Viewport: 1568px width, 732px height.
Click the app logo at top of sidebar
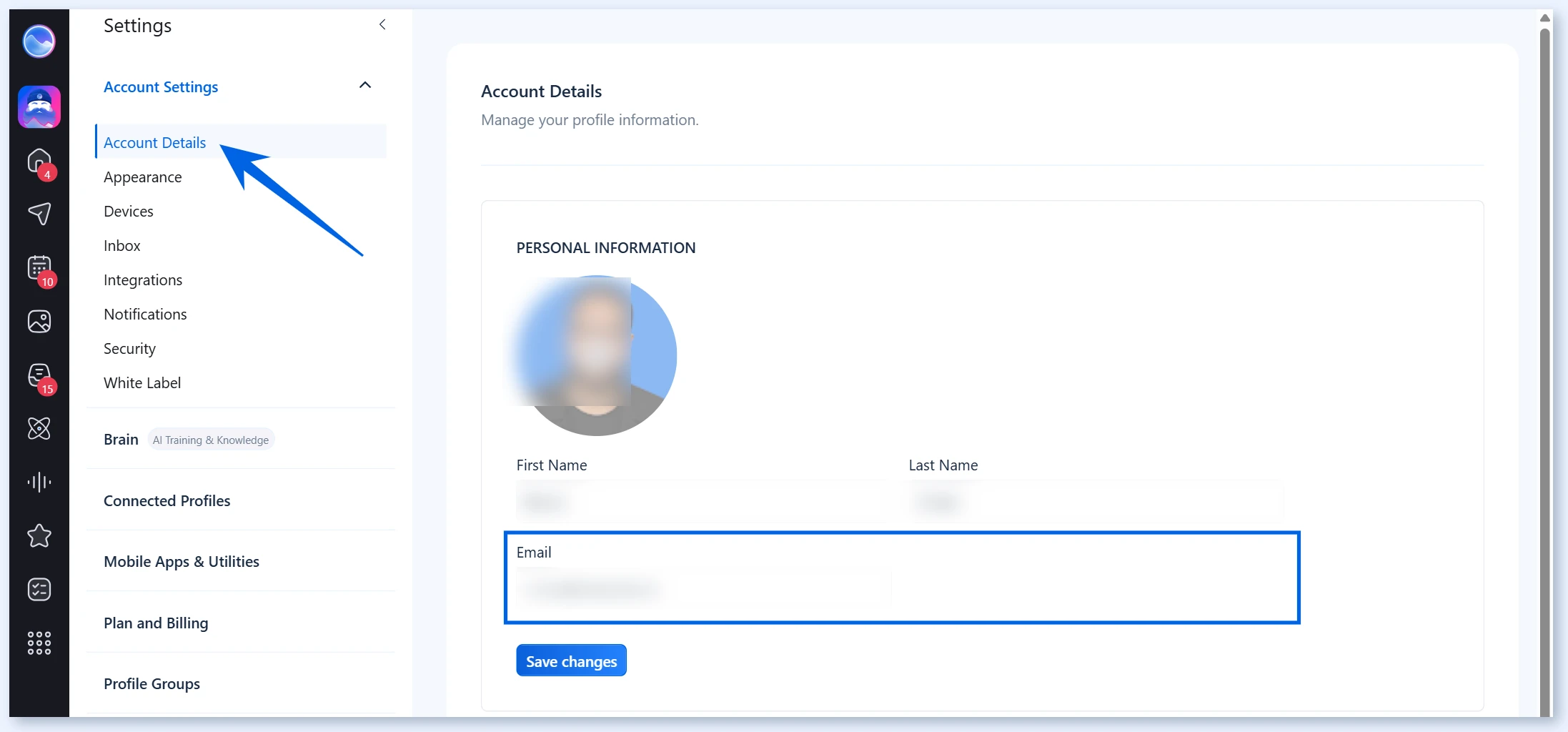(39, 41)
